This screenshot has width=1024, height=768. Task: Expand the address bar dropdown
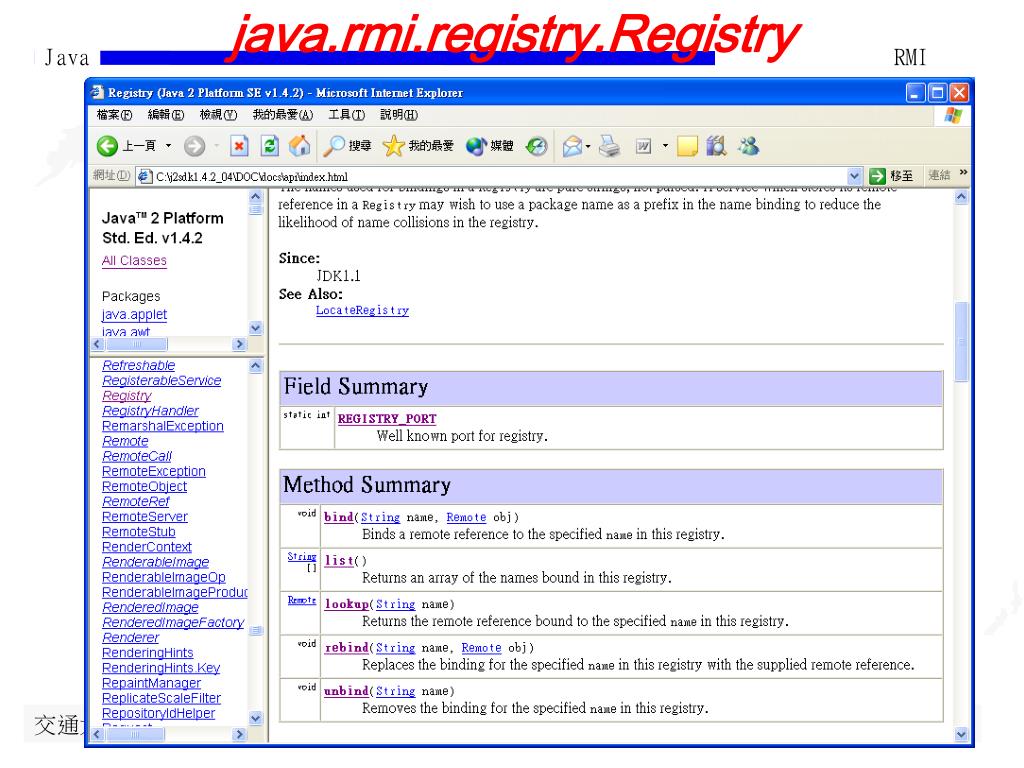[x=854, y=176]
